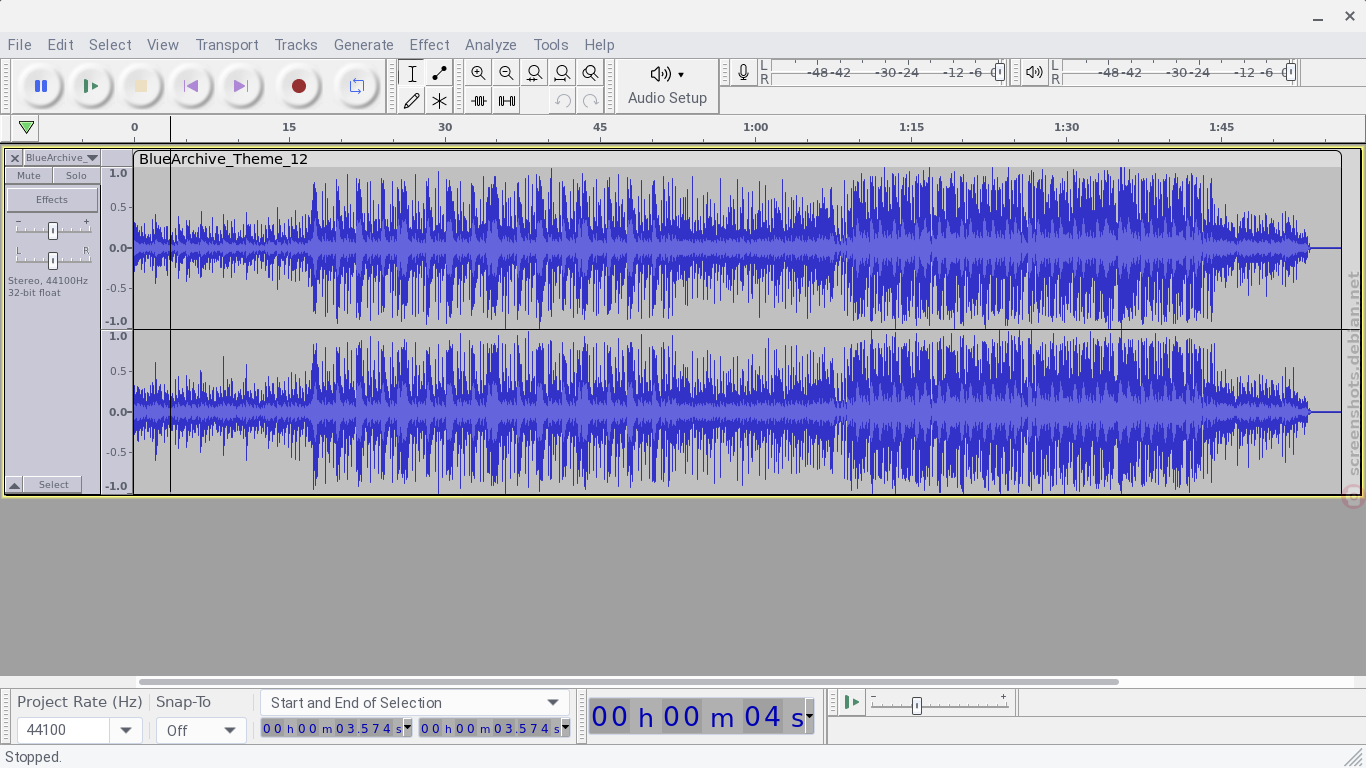
Task: Click the Redo arrow icon
Action: pos(590,100)
